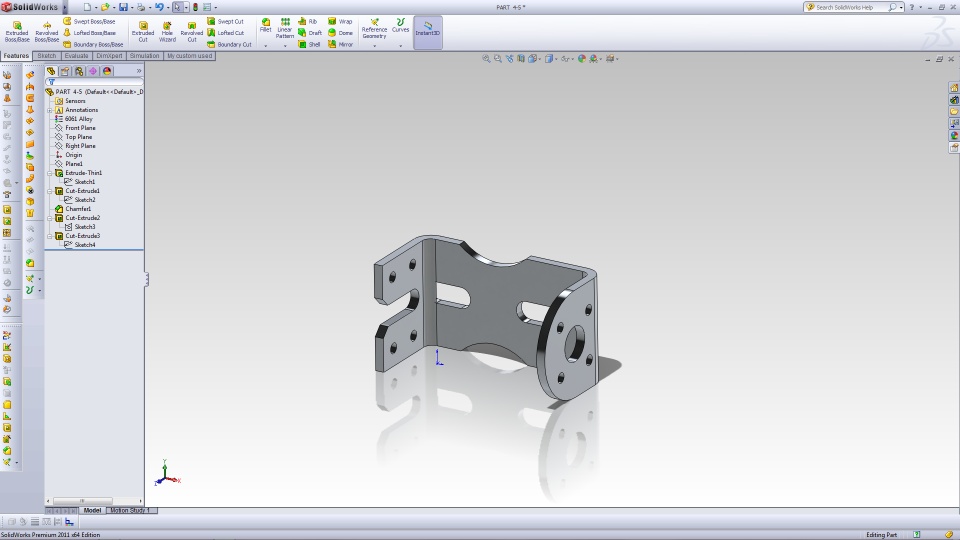960x540 pixels.
Task: Expand the SolidWorks menu arrow
Action: click(x=64, y=7)
